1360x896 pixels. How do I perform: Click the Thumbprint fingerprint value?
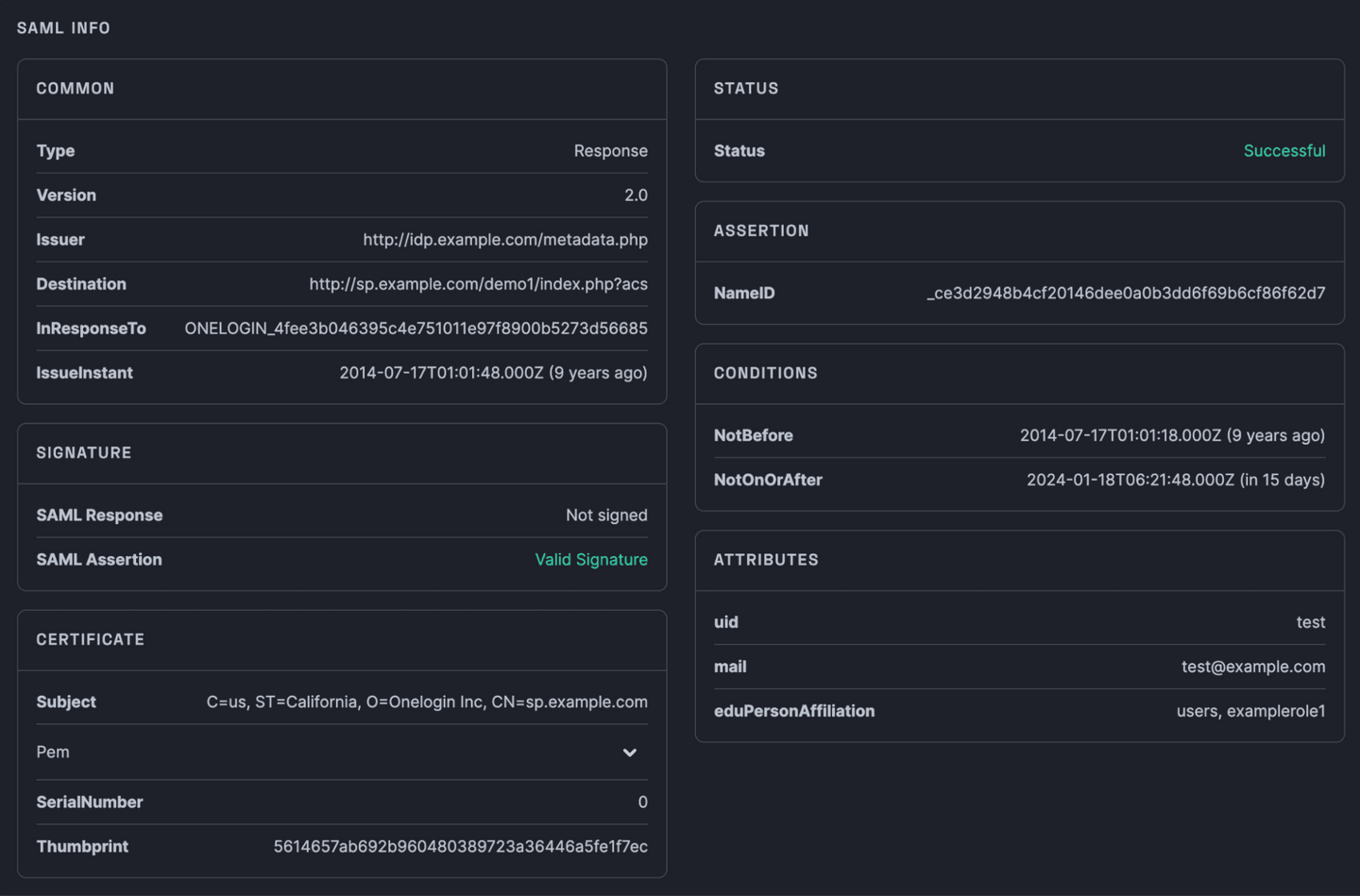pyautogui.click(x=460, y=847)
